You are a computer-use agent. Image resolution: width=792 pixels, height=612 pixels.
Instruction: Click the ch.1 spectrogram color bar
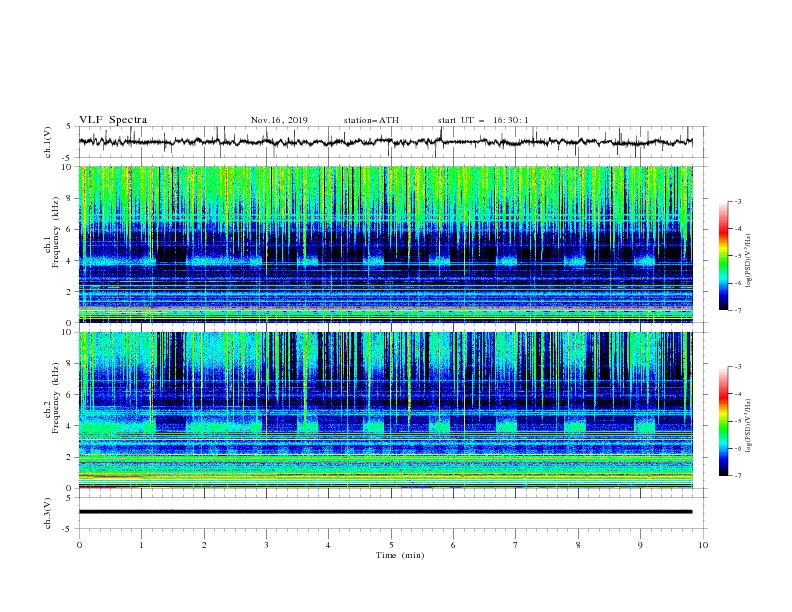click(724, 256)
